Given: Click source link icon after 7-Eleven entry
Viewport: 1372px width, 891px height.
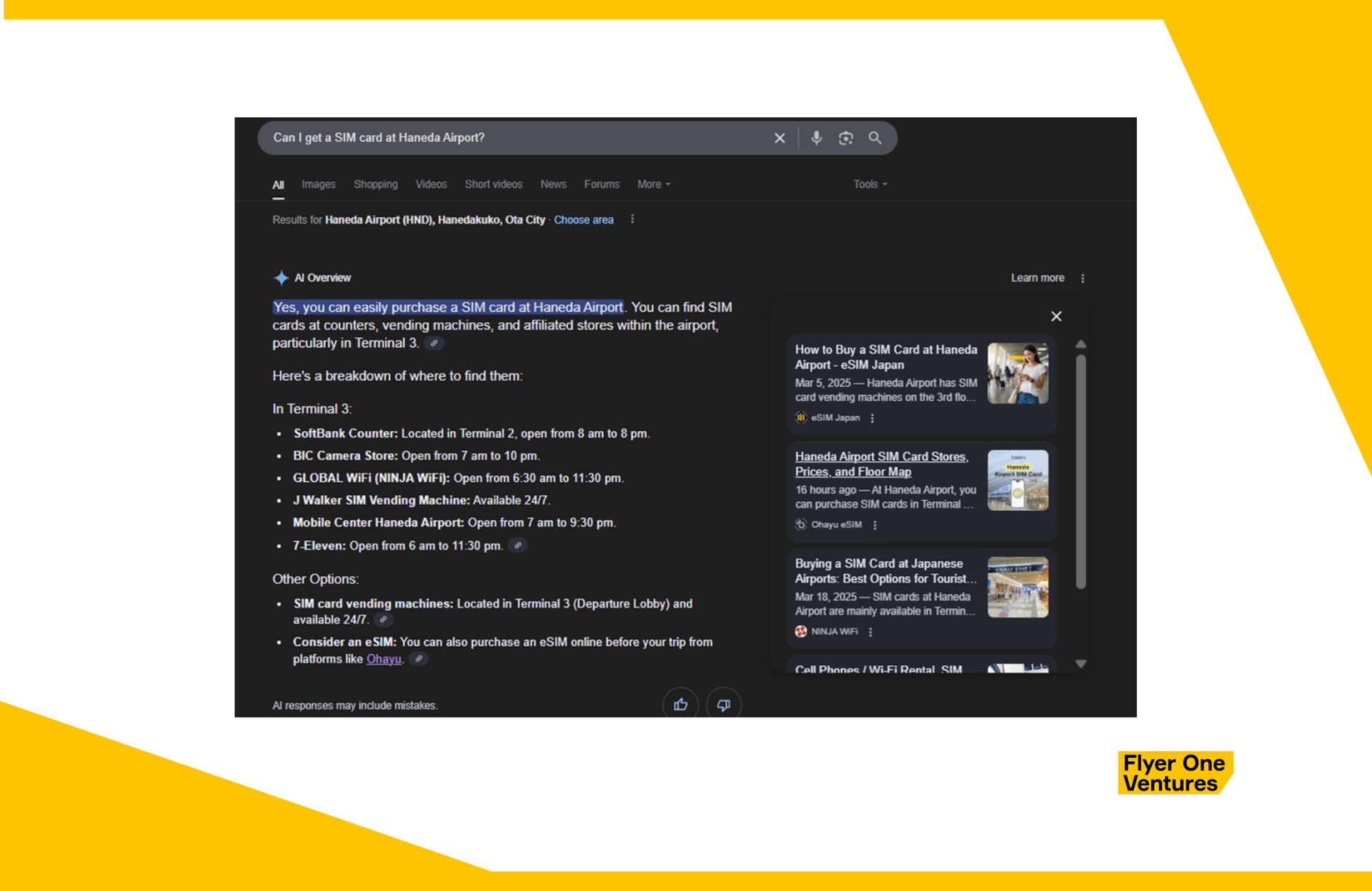Looking at the screenshot, I should [518, 545].
